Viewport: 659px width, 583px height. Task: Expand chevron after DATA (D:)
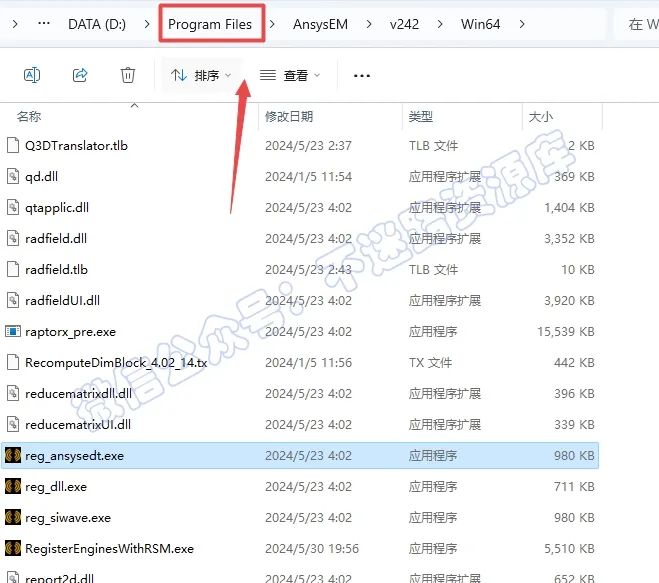[x=147, y=24]
